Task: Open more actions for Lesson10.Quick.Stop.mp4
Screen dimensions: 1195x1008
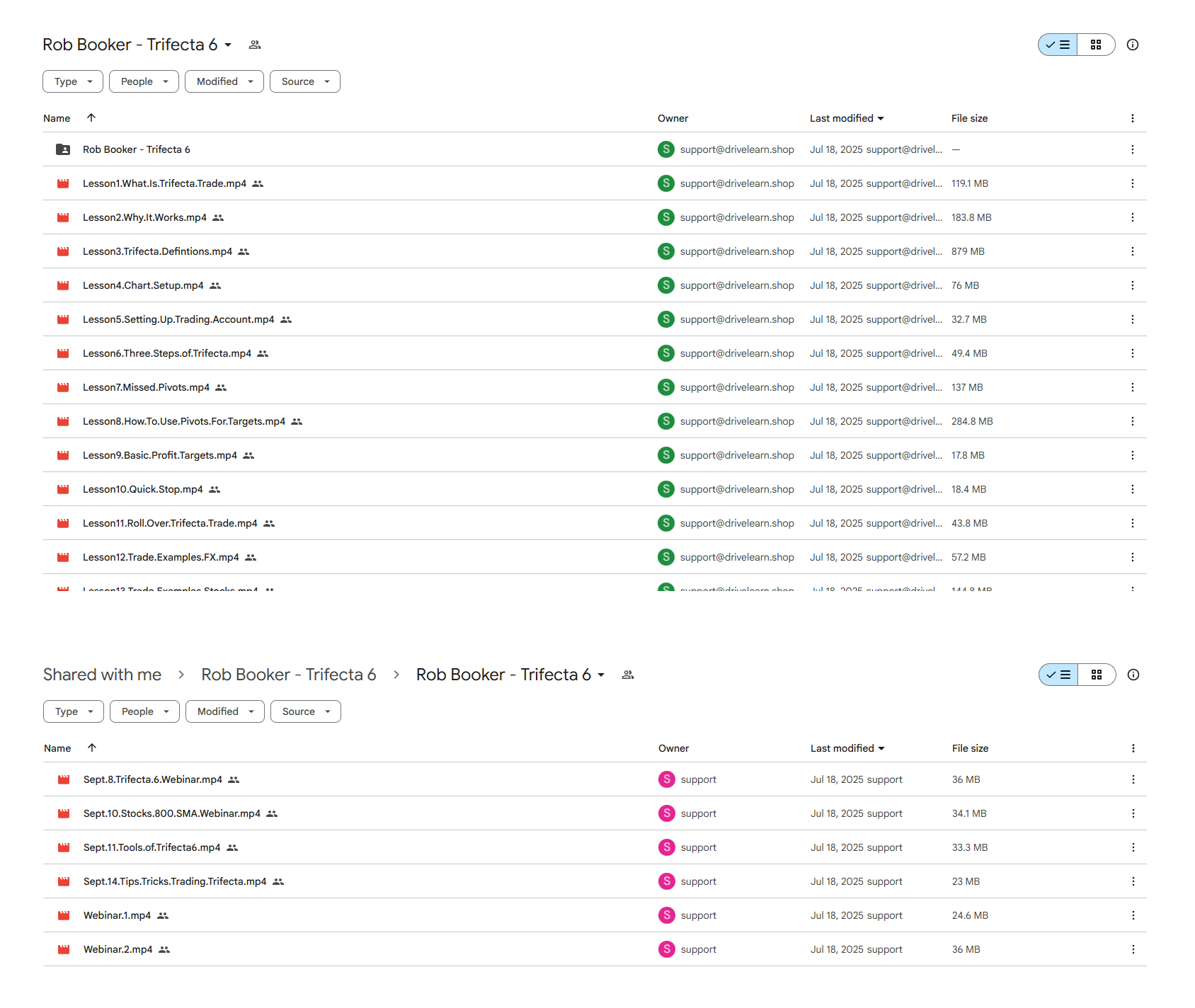Action: pos(1133,489)
